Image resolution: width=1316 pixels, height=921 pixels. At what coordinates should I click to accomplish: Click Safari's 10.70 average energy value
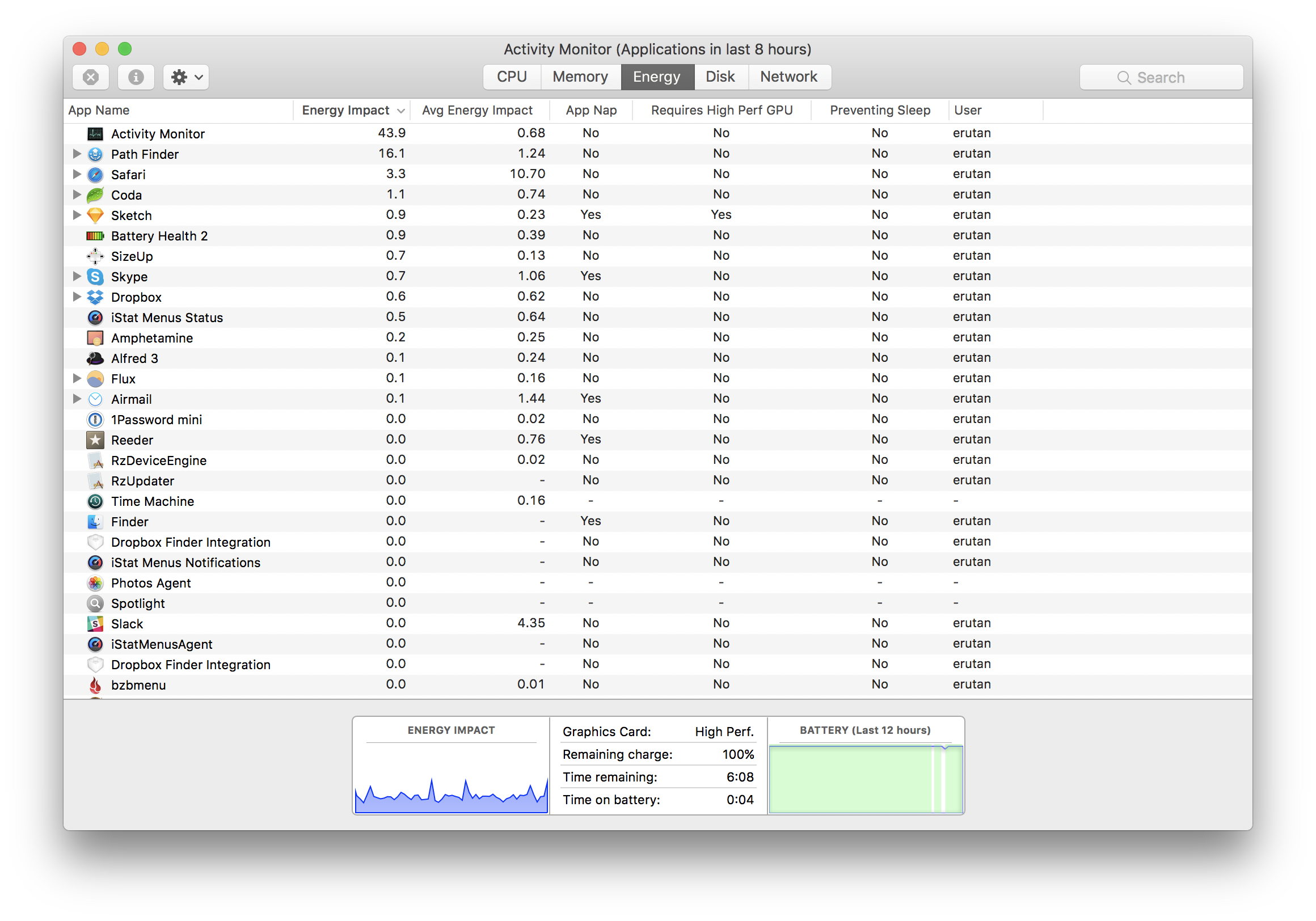[528, 174]
